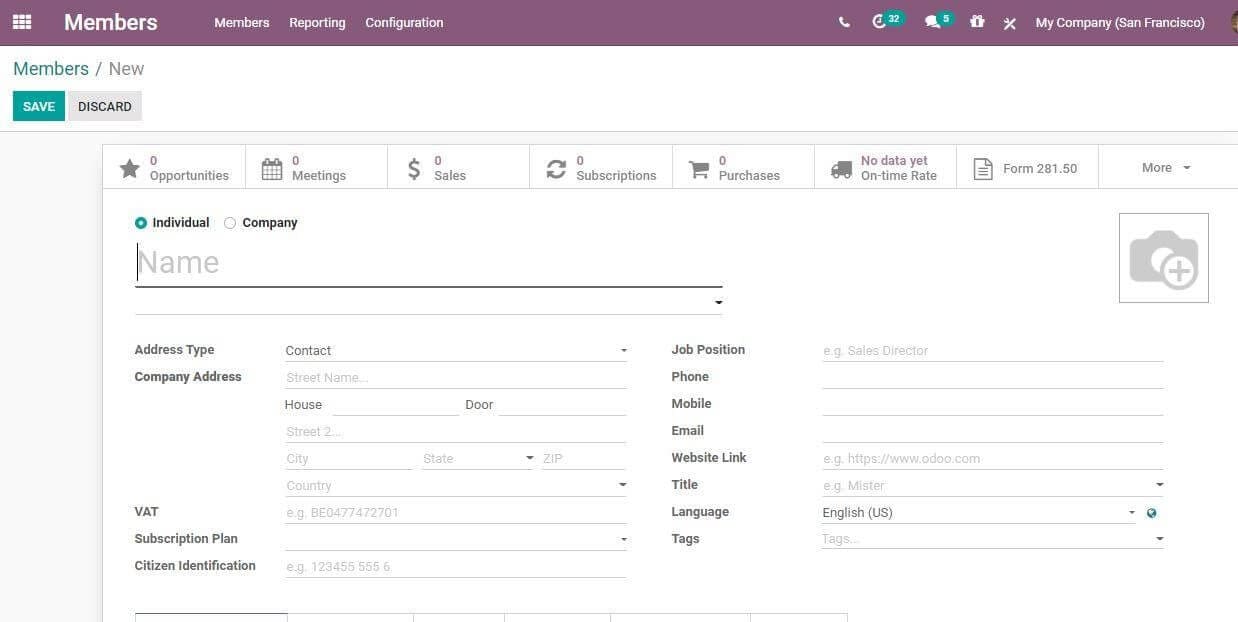Screen dimensions: 1238x622
Task: Open chat conversations icon with 5 badge
Action: tap(938, 21)
